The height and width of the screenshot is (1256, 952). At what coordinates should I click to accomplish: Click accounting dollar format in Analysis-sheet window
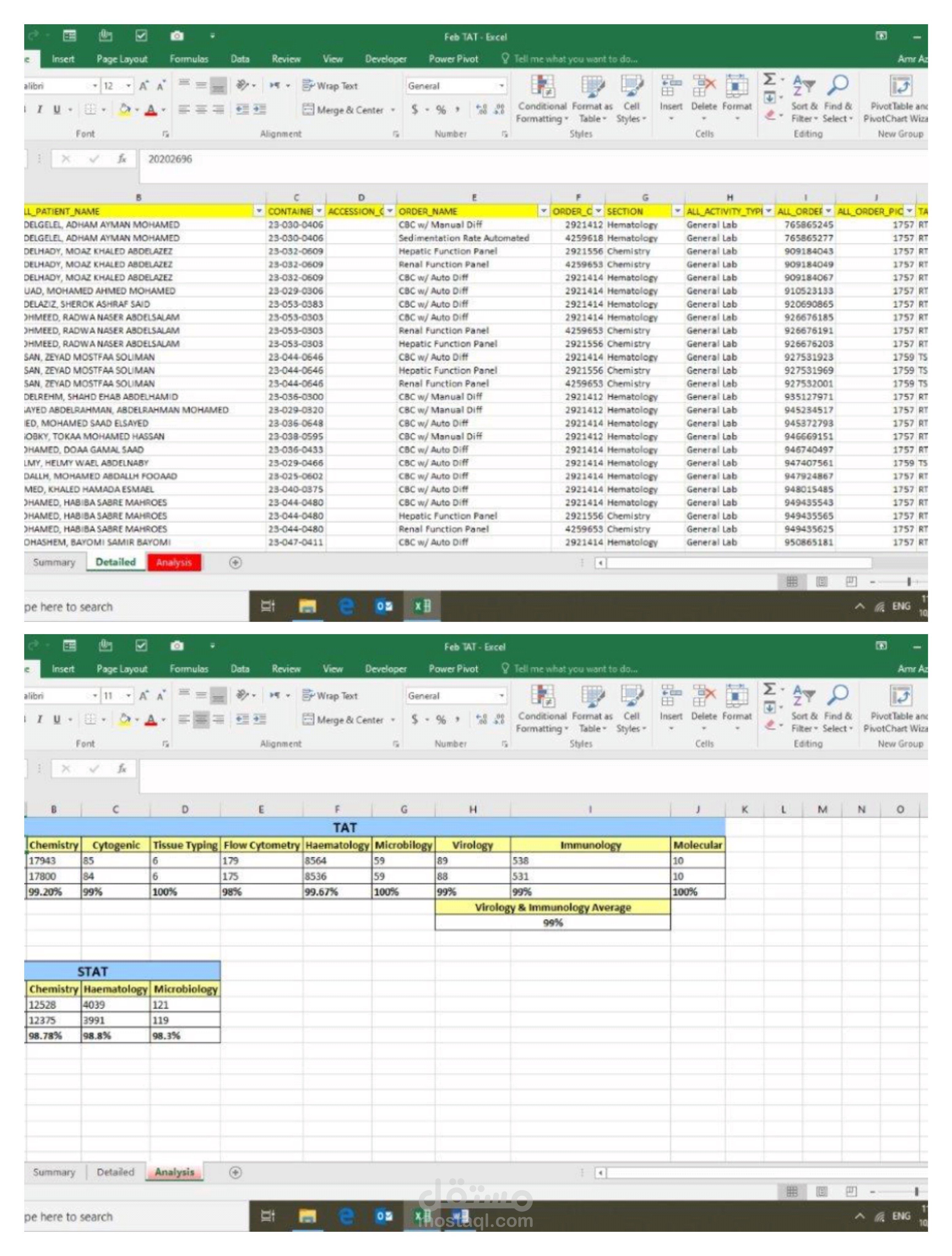415,719
